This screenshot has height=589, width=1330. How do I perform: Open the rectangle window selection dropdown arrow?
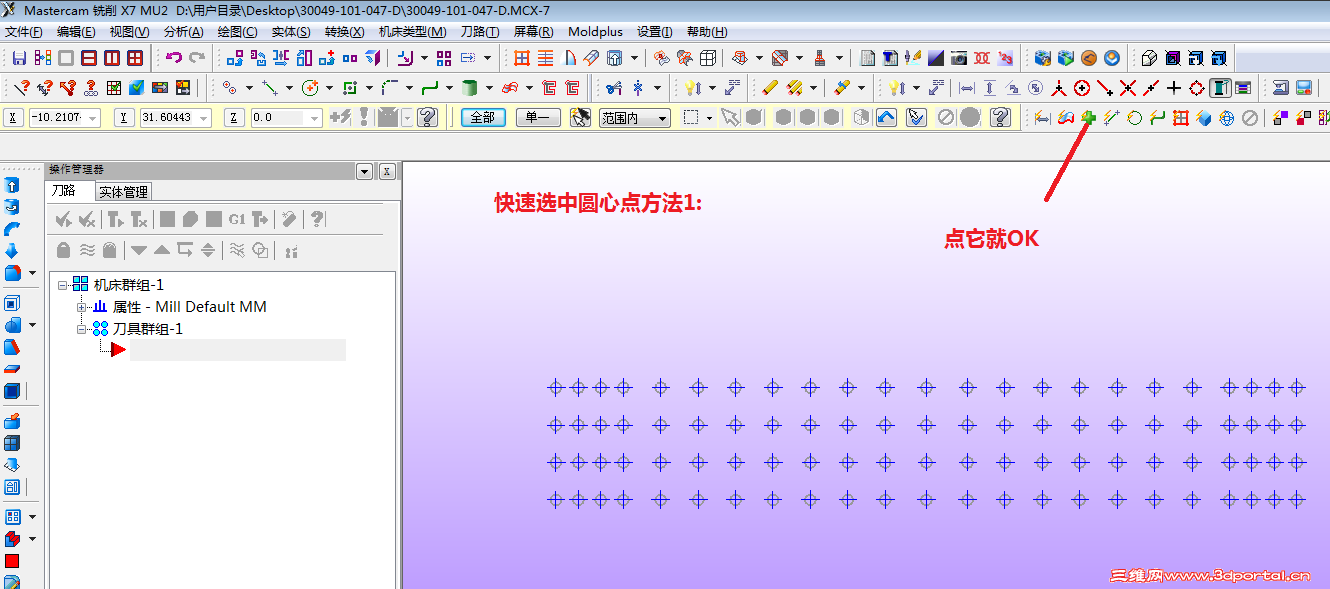click(x=709, y=118)
